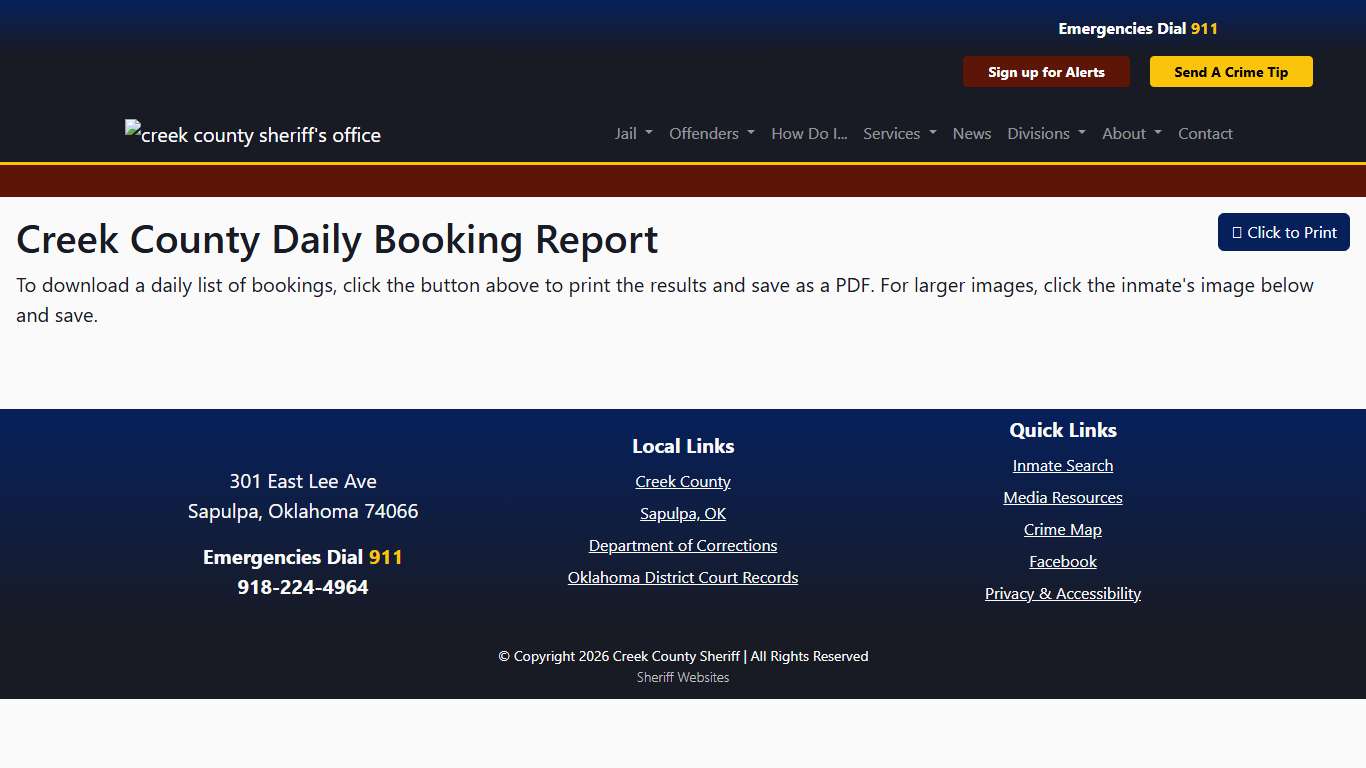Image resolution: width=1366 pixels, height=768 pixels.
Task: Open the Department of Corrections link
Action: [x=683, y=545]
